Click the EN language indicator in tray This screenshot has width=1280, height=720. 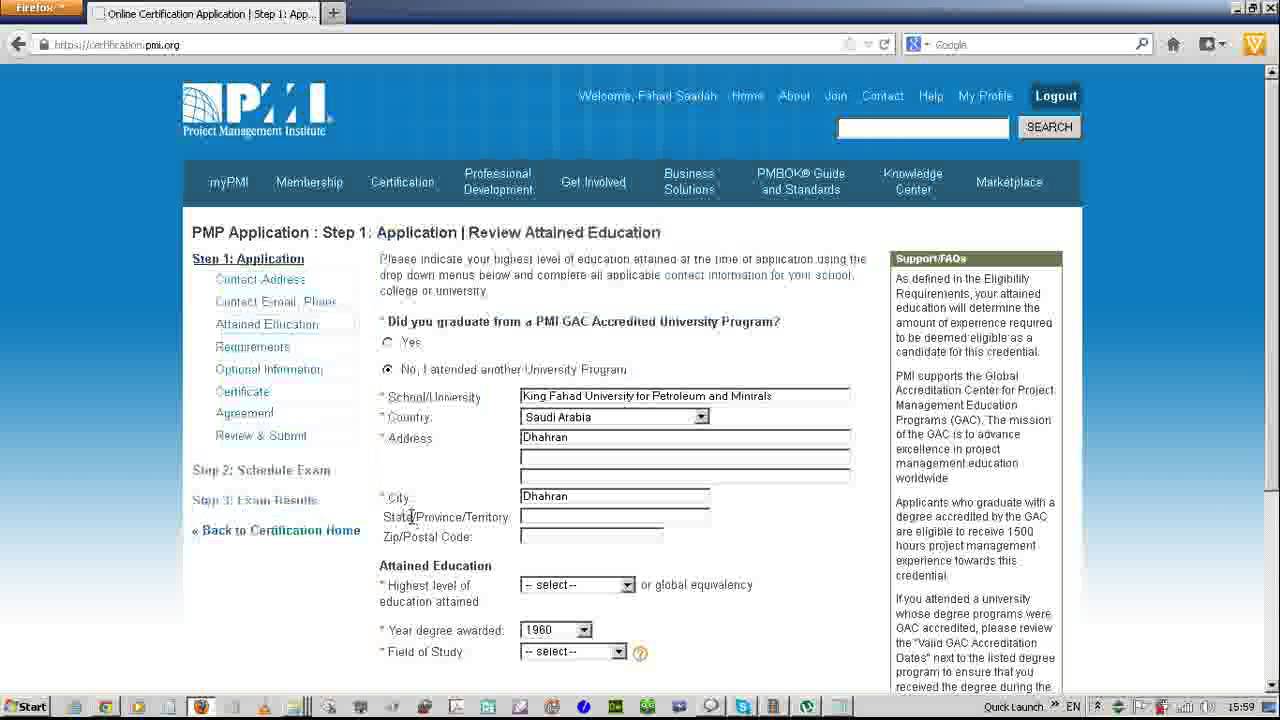[x=1073, y=707]
